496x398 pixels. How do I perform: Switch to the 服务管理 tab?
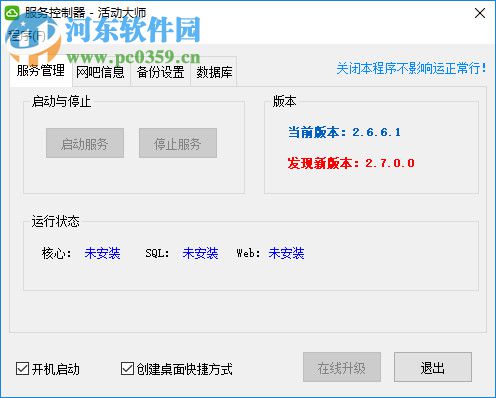pos(41,71)
